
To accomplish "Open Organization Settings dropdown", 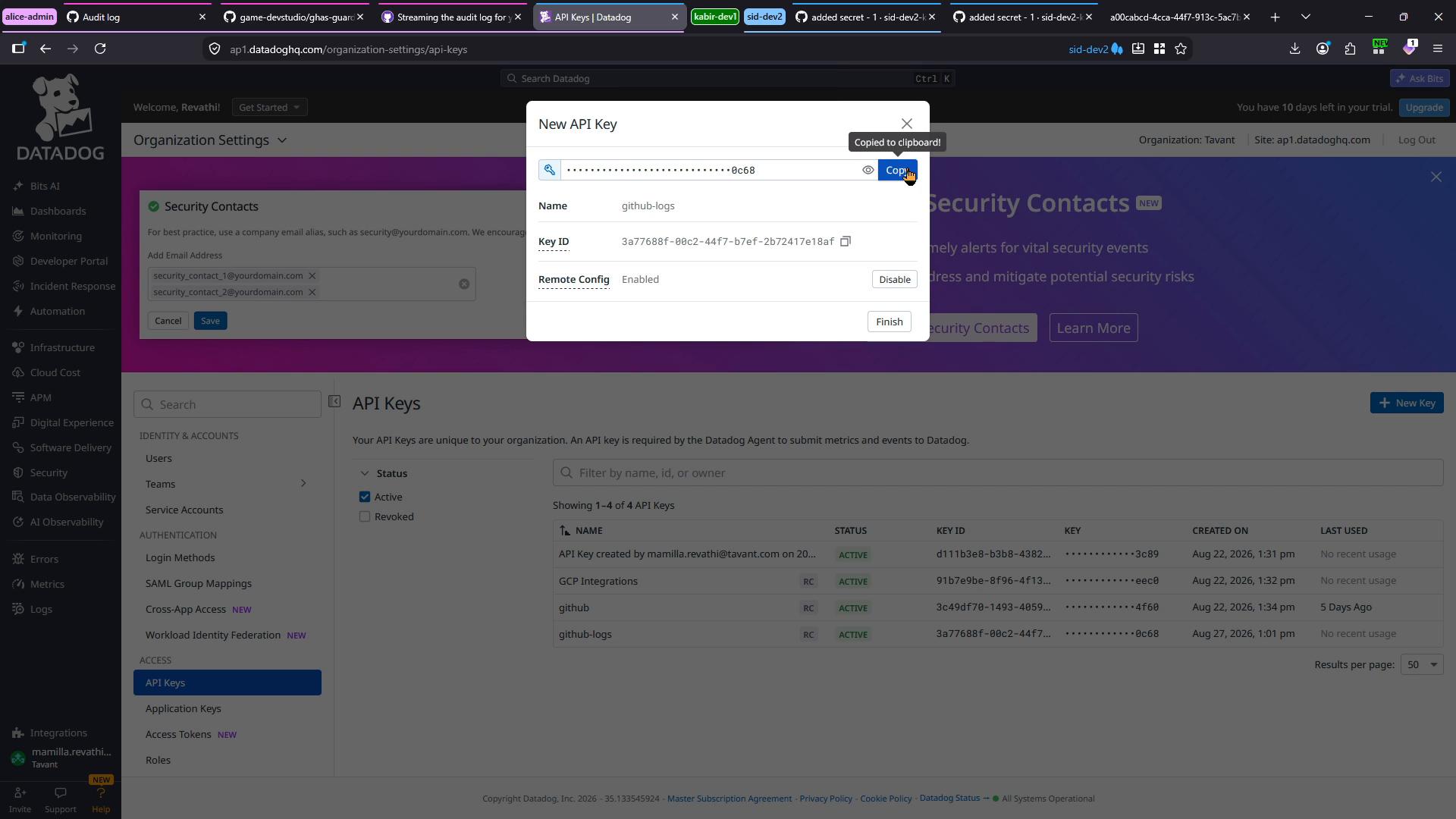I will [x=210, y=140].
